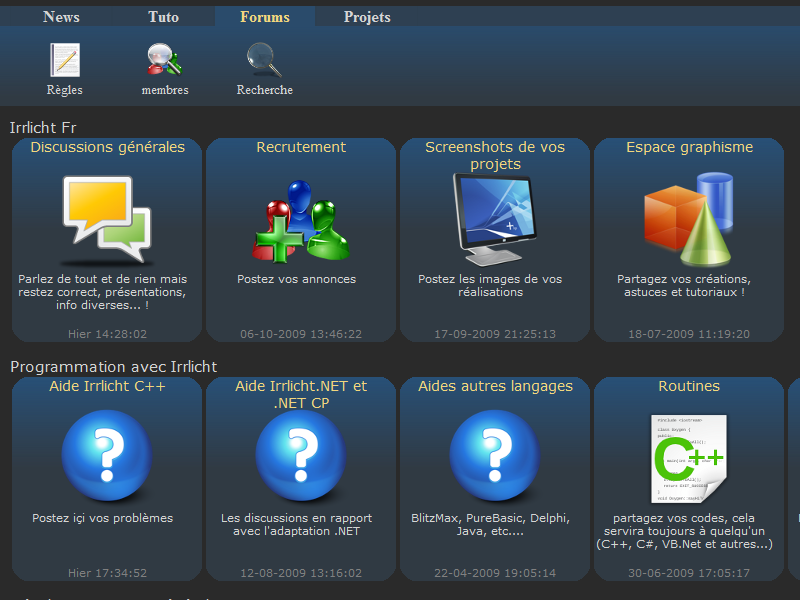The image size is (800, 600).
Task: Click 'Parlez de tout et de rien' description
Action: (103, 292)
